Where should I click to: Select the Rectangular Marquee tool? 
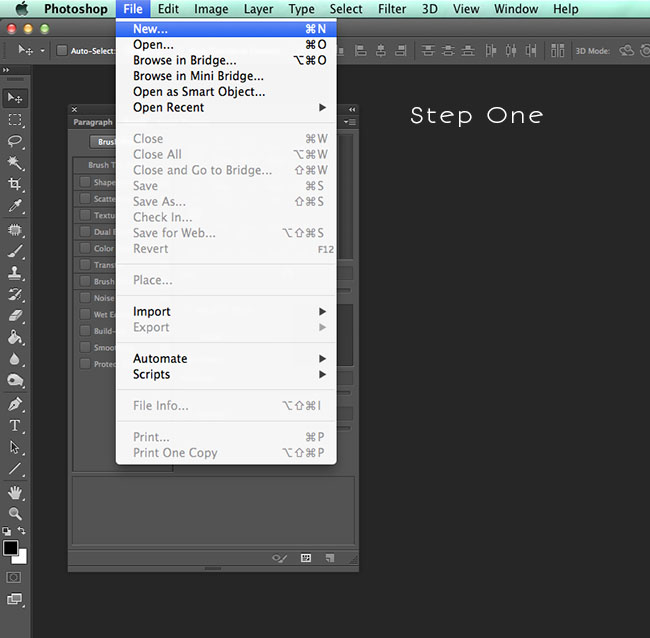pos(15,120)
